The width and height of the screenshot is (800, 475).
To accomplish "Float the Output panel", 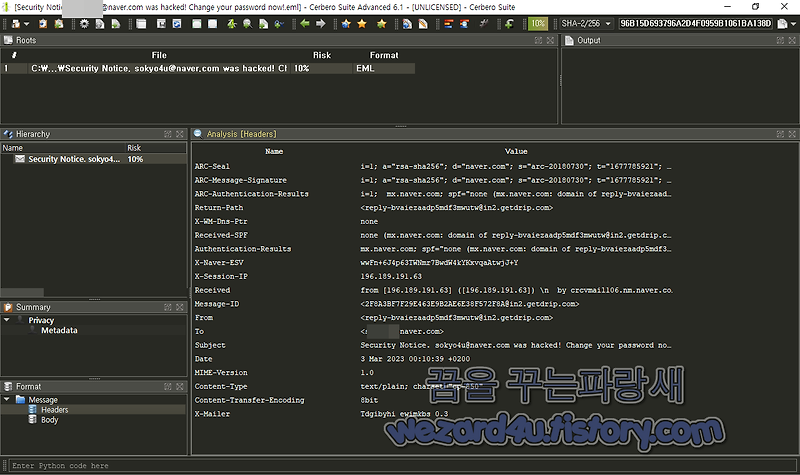I will point(780,40).
